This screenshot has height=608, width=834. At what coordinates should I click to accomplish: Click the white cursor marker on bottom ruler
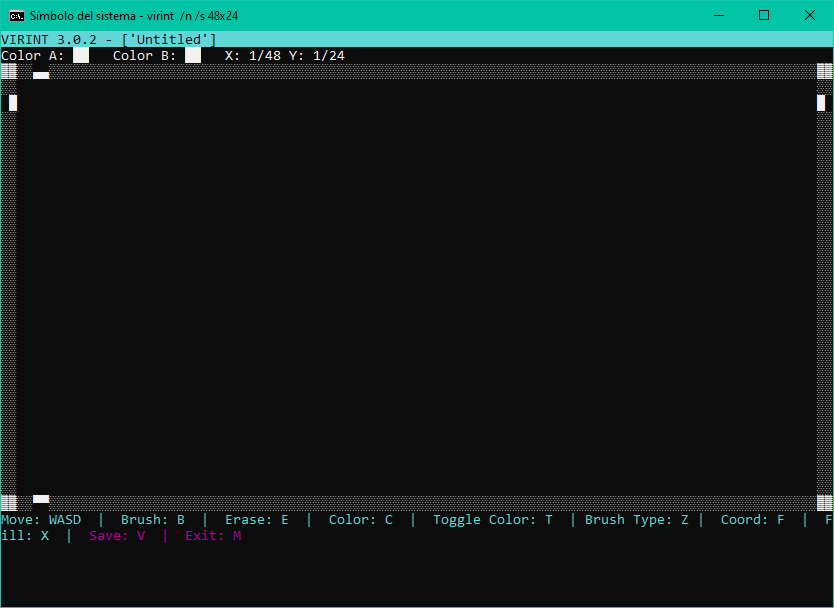[41, 499]
